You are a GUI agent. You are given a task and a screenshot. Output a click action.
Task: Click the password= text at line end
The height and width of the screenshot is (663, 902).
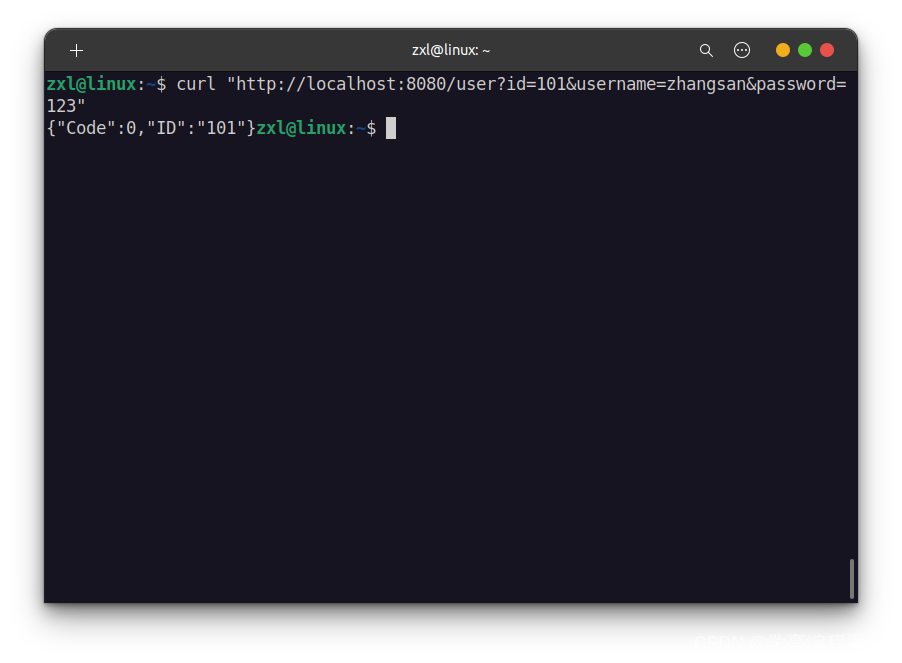tap(801, 85)
